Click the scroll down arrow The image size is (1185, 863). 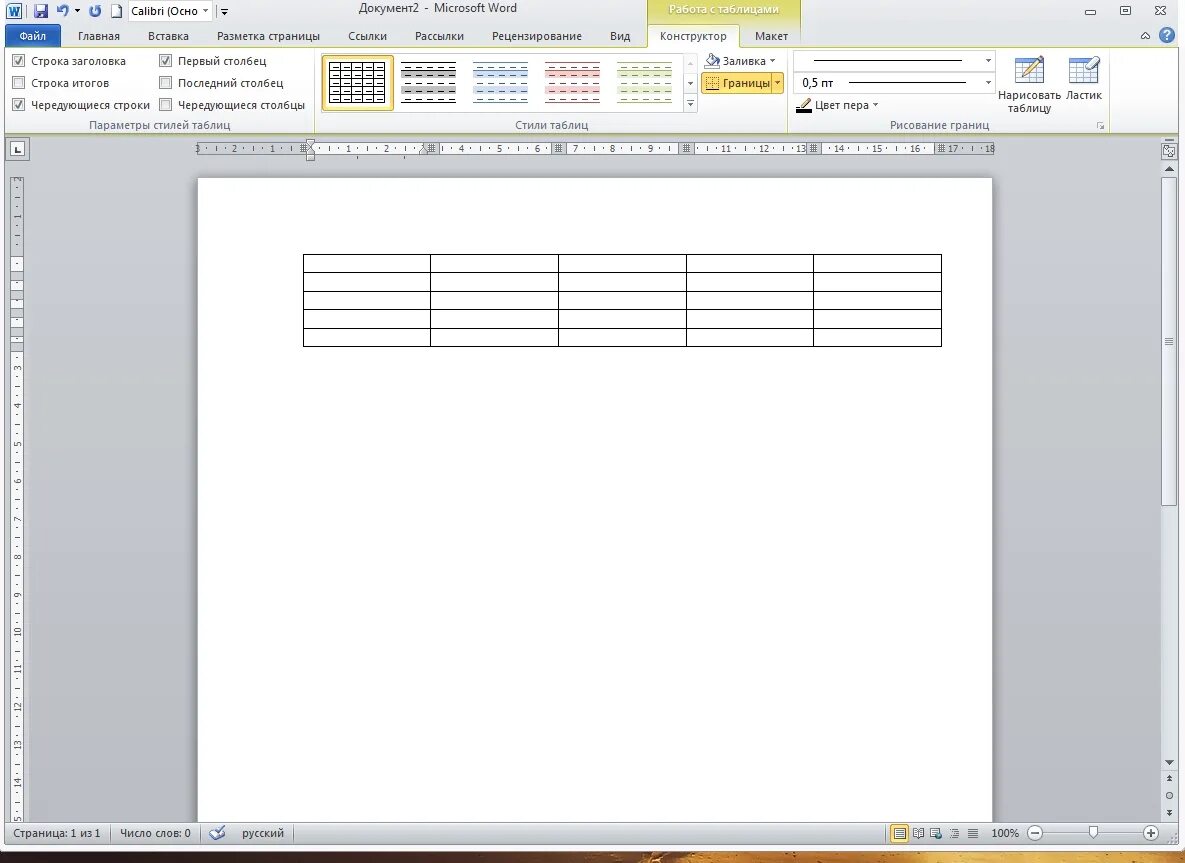(x=1169, y=762)
